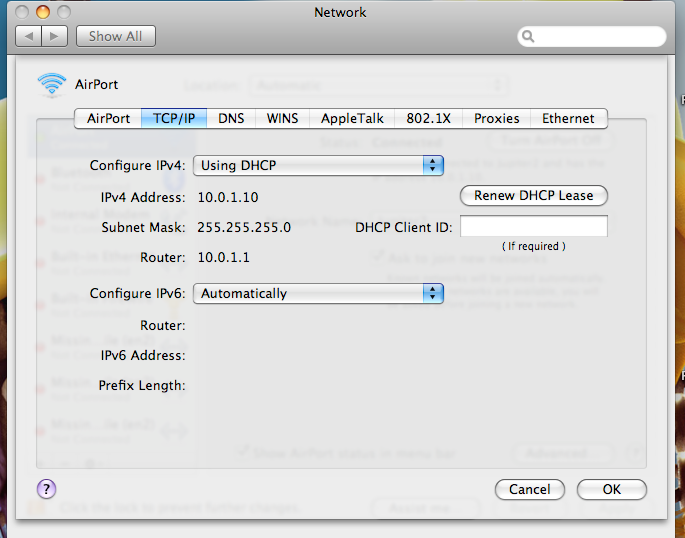Viewport: 685px width, 538px height.
Task: Open help with the question mark button
Action: point(46,489)
